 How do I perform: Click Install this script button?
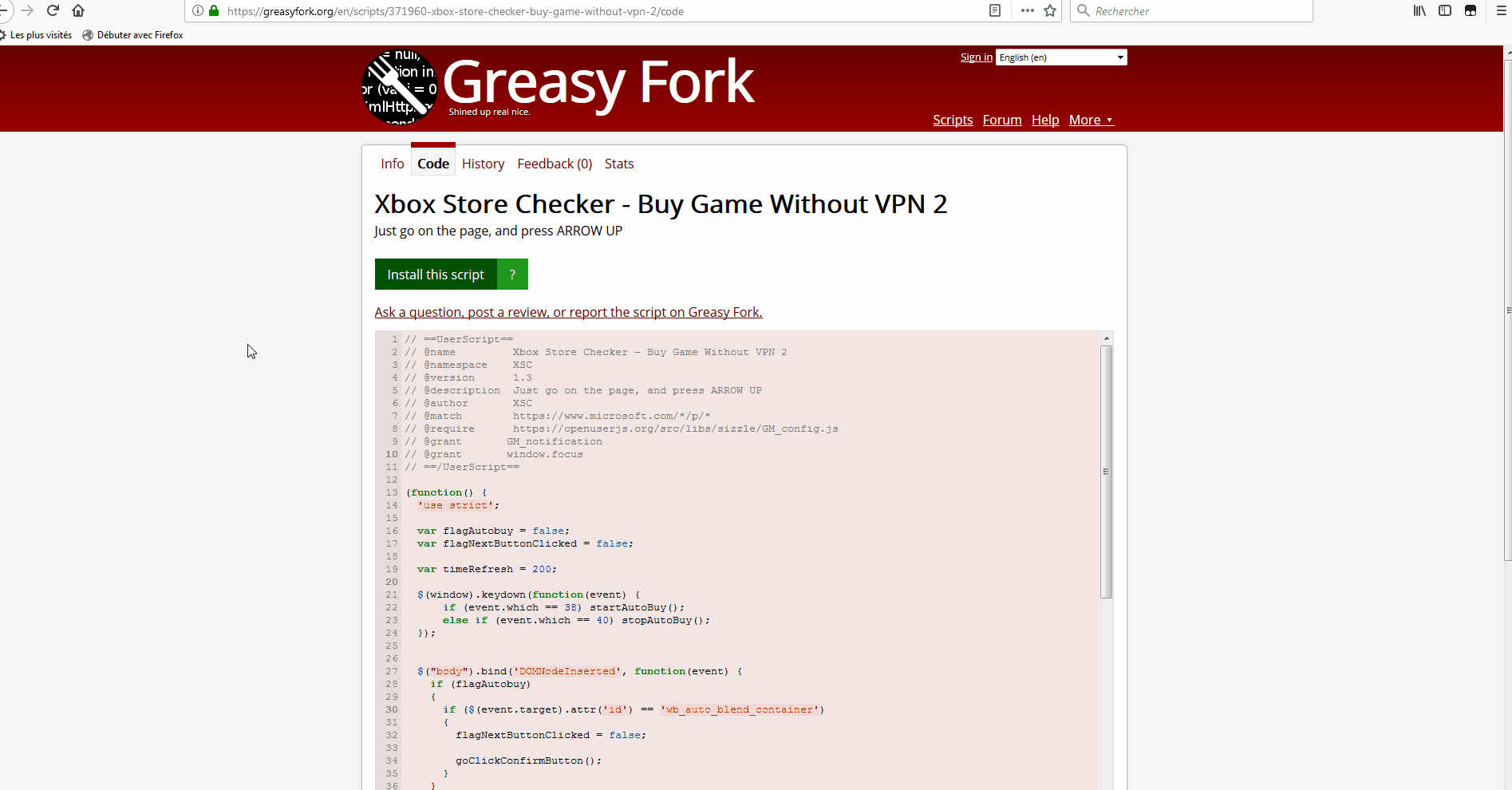(x=436, y=275)
